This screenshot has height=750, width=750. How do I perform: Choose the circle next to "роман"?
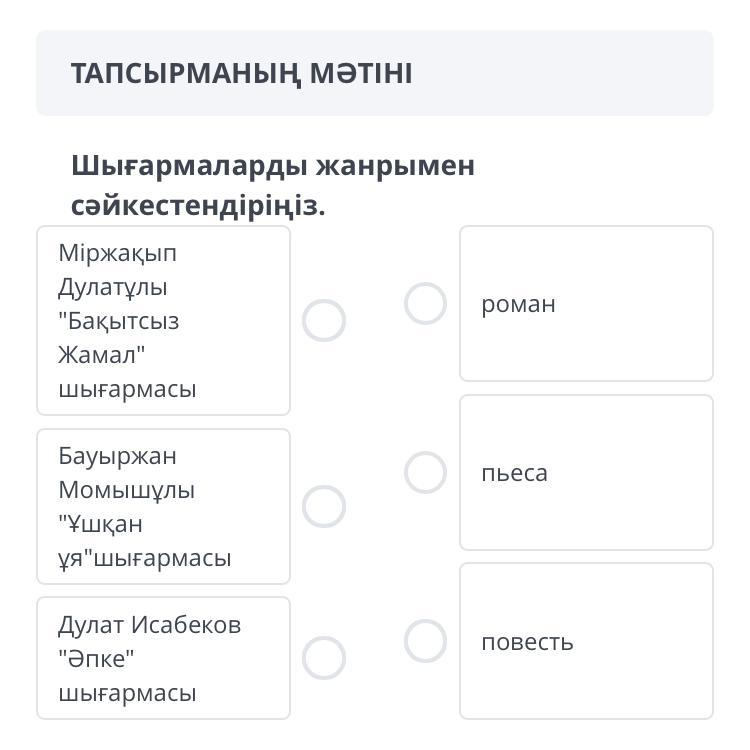coord(425,303)
